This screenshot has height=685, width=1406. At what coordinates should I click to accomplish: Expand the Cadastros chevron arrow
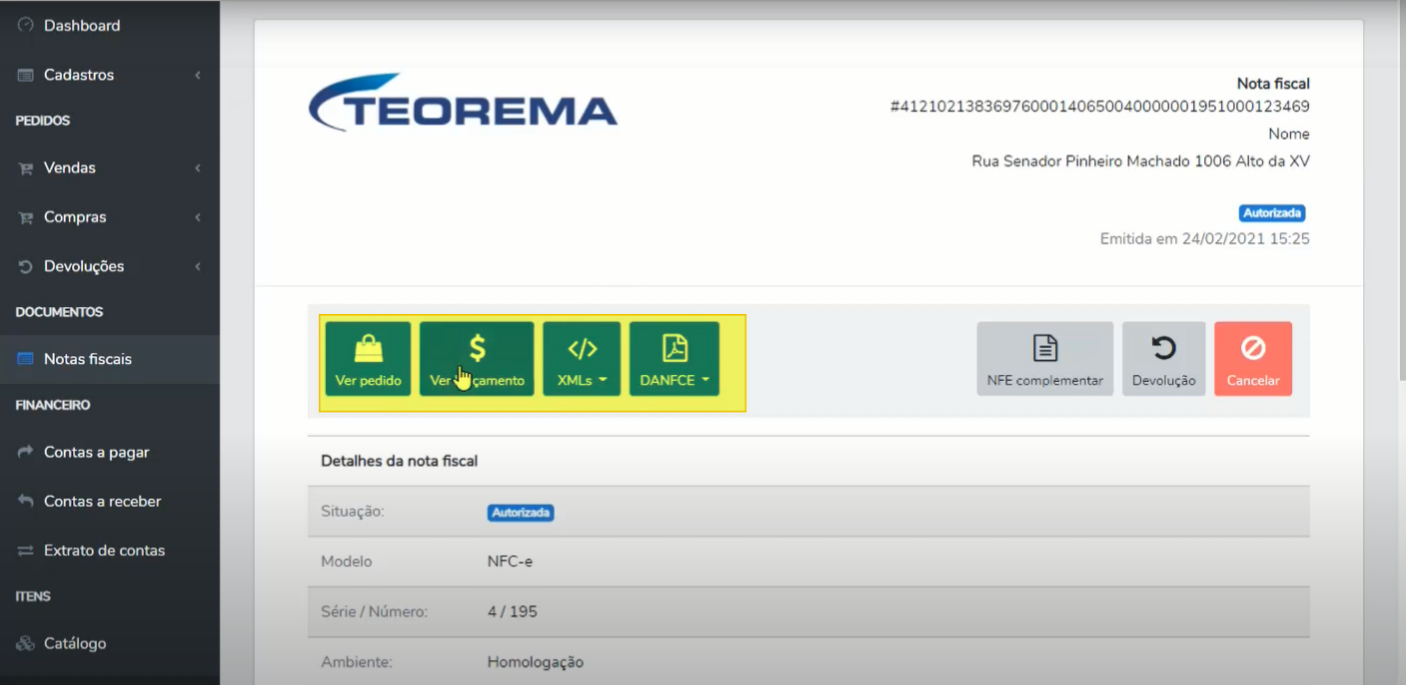pos(198,75)
